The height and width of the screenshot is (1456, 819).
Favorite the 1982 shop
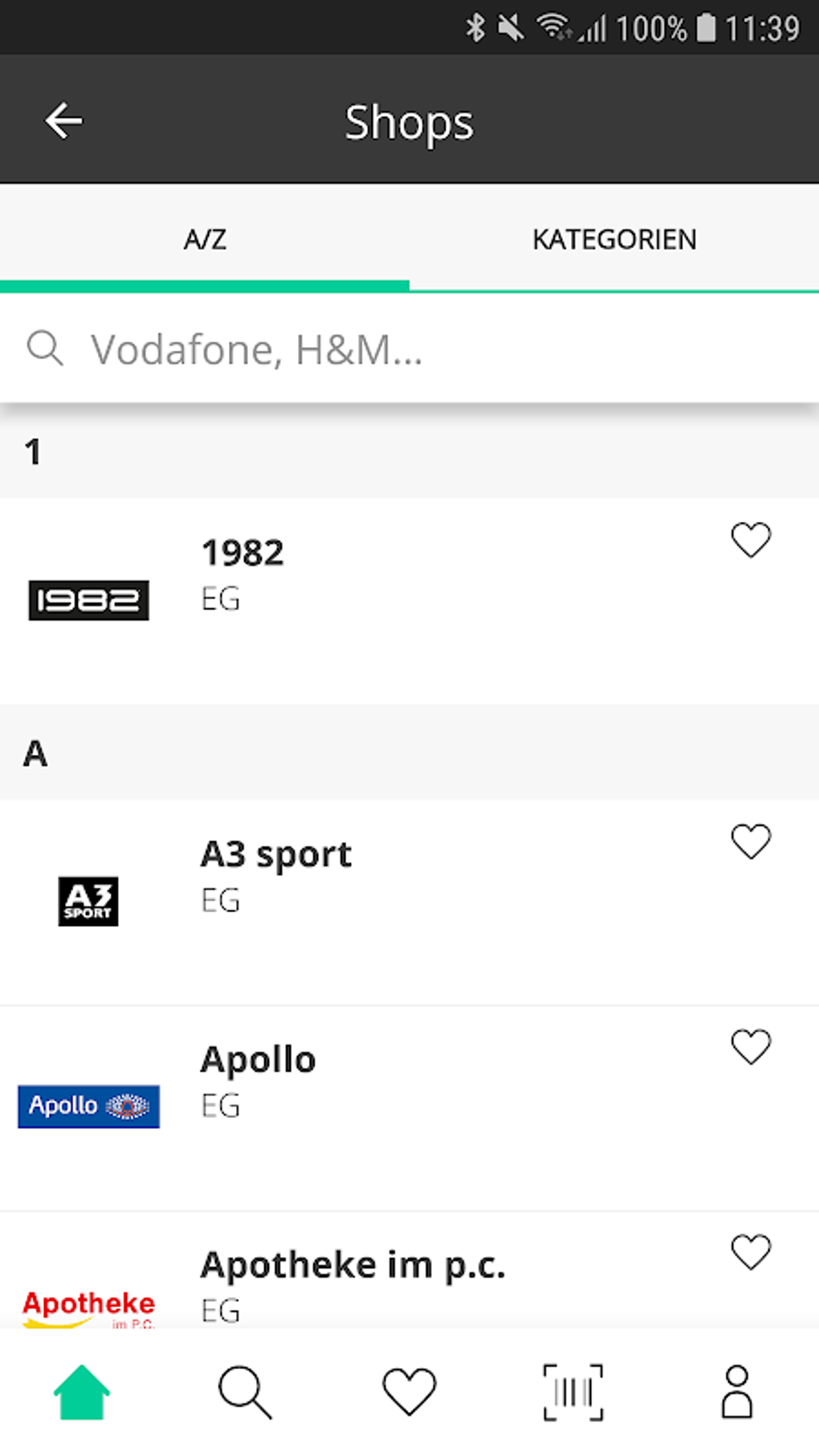click(751, 540)
